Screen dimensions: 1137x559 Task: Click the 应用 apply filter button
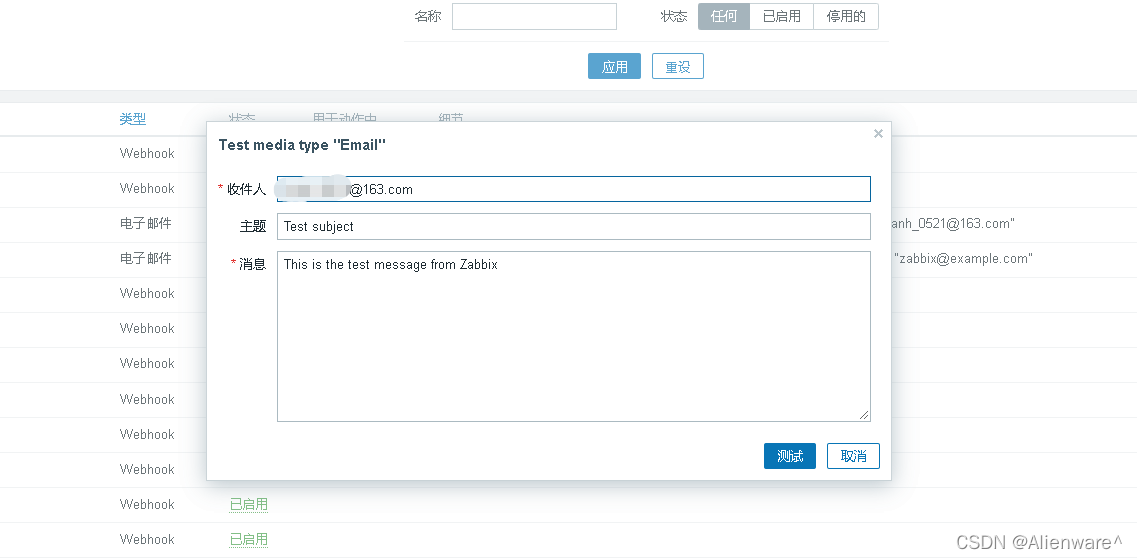[x=614, y=67]
